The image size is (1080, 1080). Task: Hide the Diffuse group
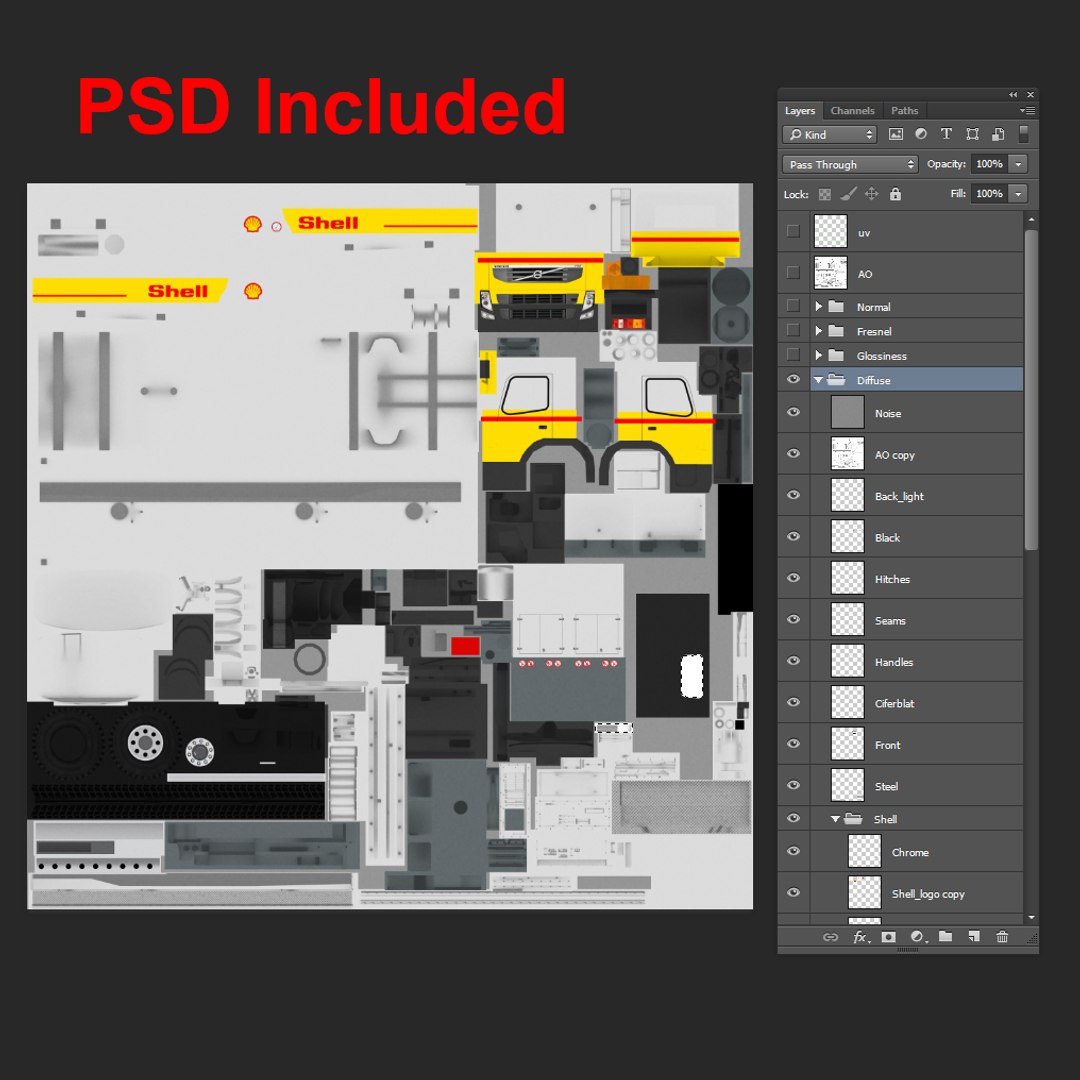[793, 380]
